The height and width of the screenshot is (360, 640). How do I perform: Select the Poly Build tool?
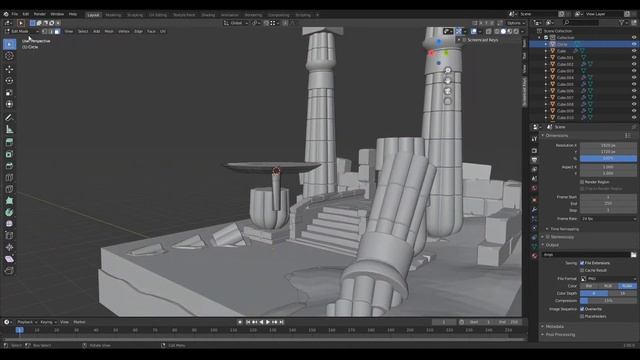pos(9,201)
